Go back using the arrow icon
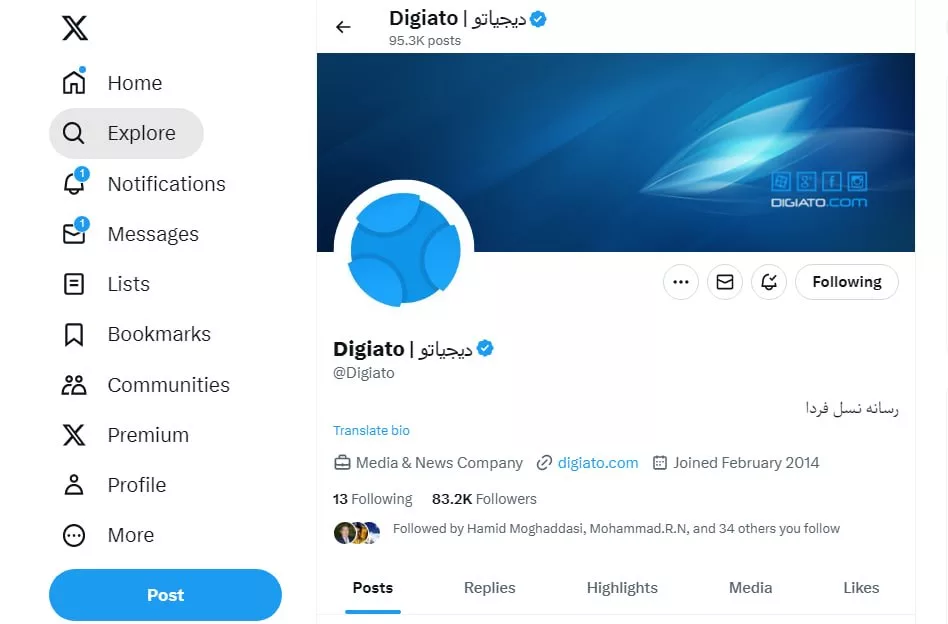This screenshot has height=624, width=948. (x=344, y=27)
